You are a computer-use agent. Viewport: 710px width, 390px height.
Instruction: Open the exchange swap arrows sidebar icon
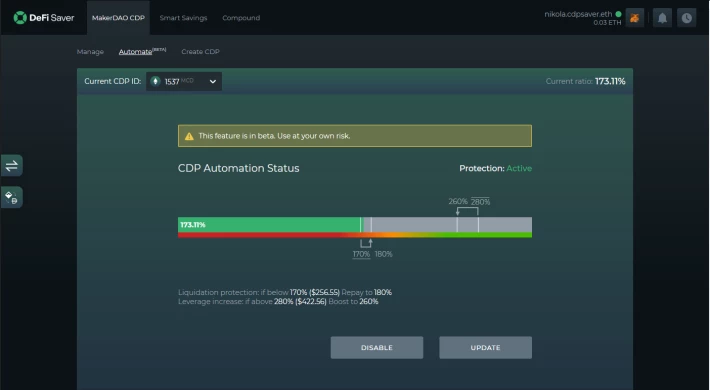point(12,166)
